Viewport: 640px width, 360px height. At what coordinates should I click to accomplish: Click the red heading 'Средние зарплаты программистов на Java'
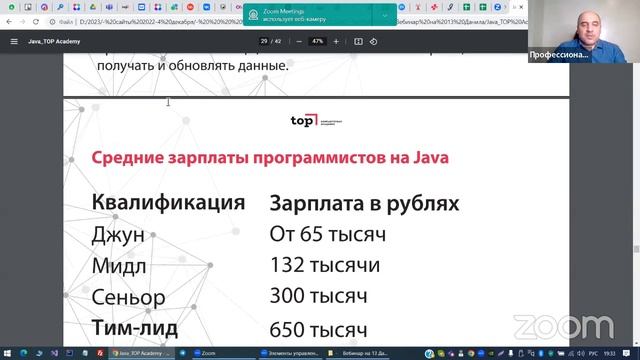pyautogui.click(x=270, y=158)
